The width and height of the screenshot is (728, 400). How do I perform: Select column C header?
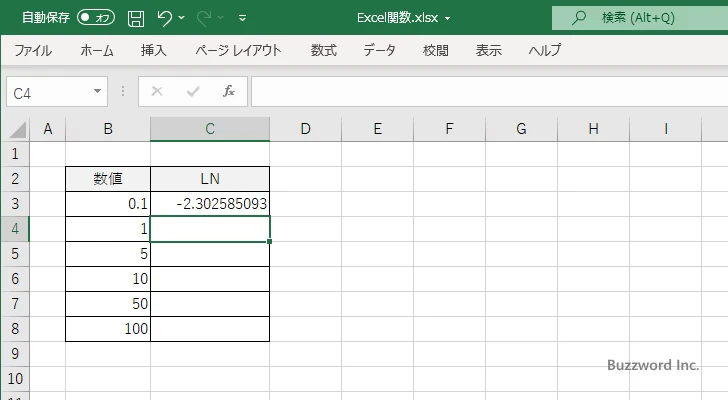(210, 129)
